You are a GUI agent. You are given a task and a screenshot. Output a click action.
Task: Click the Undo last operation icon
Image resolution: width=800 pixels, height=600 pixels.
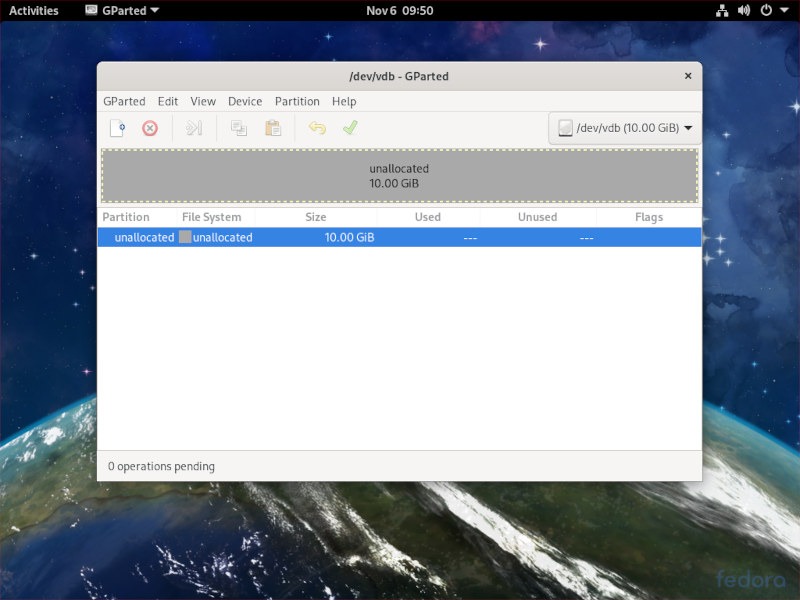tap(318, 128)
